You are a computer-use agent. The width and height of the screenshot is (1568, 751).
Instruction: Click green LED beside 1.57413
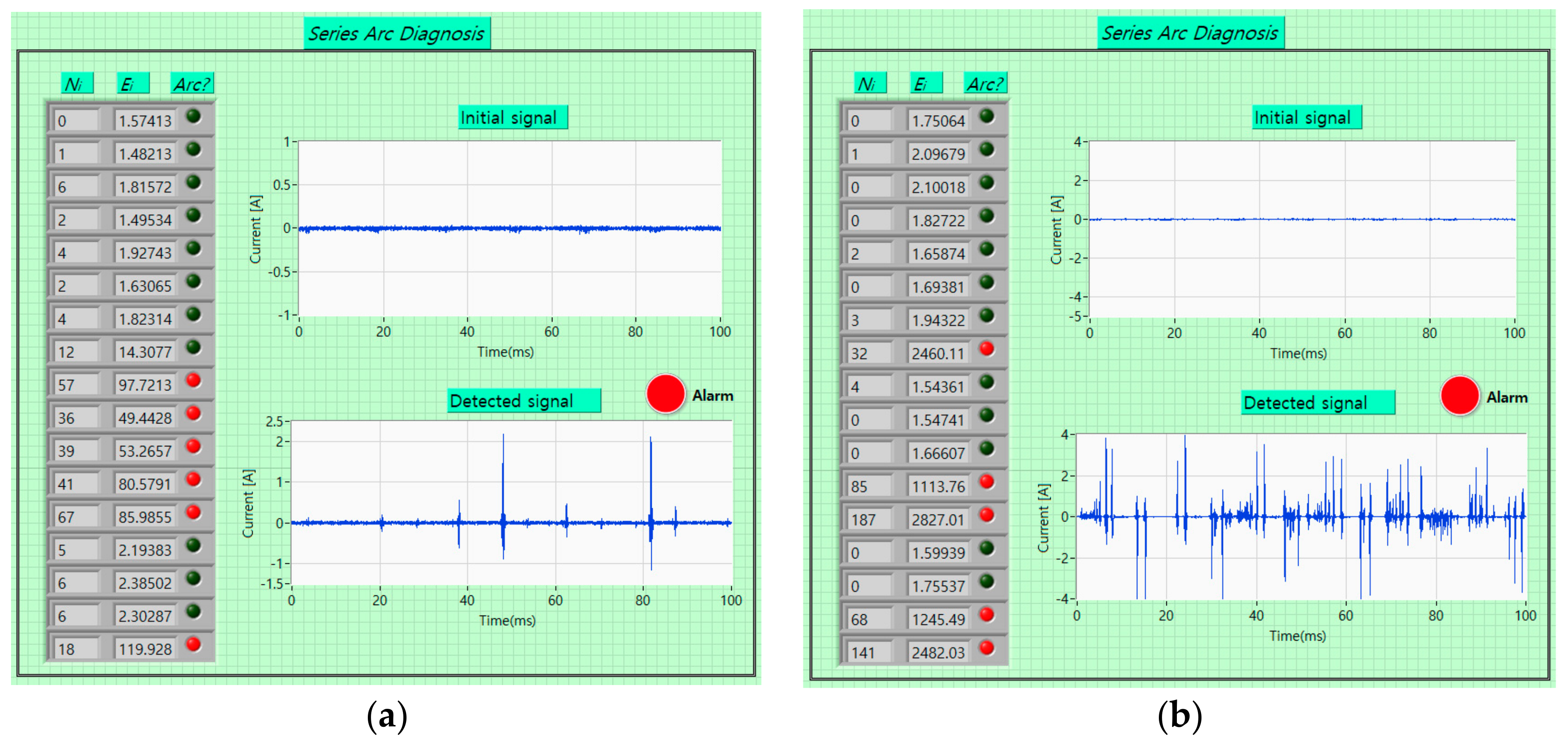pyautogui.click(x=193, y=117)
